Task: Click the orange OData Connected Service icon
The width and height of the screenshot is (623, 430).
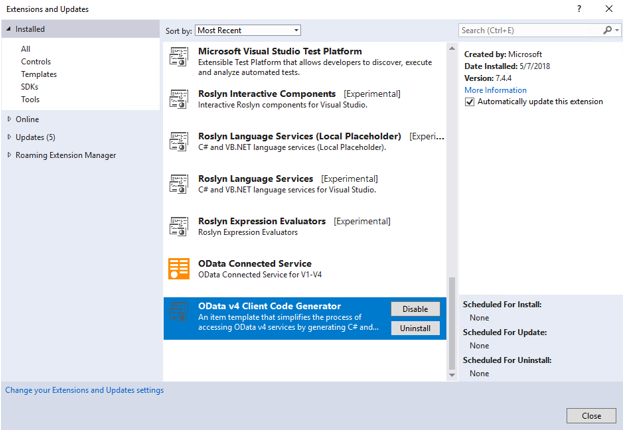Action: click(x=179, y=269)
